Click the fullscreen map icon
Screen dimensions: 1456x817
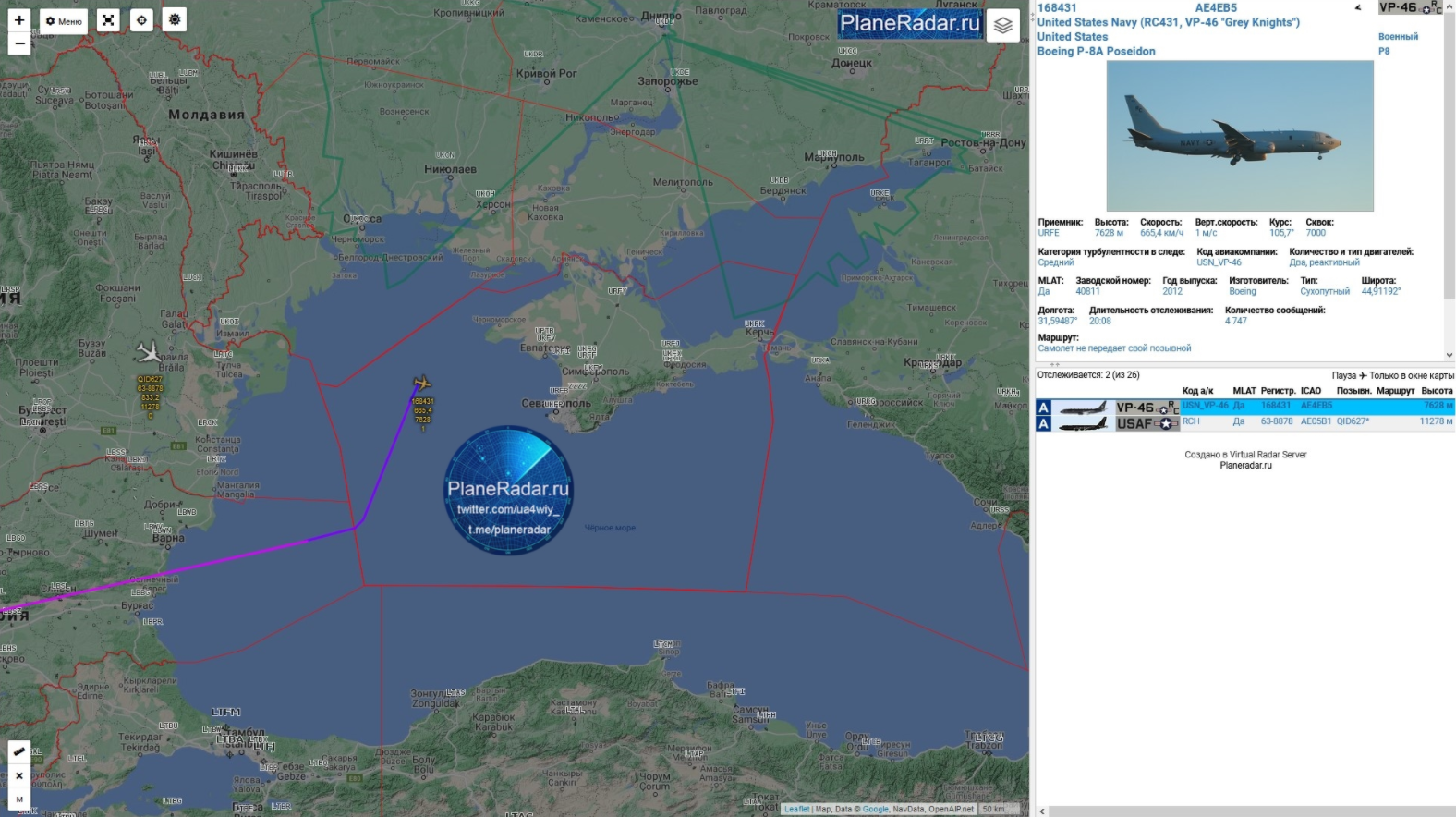tap(108, 20)
